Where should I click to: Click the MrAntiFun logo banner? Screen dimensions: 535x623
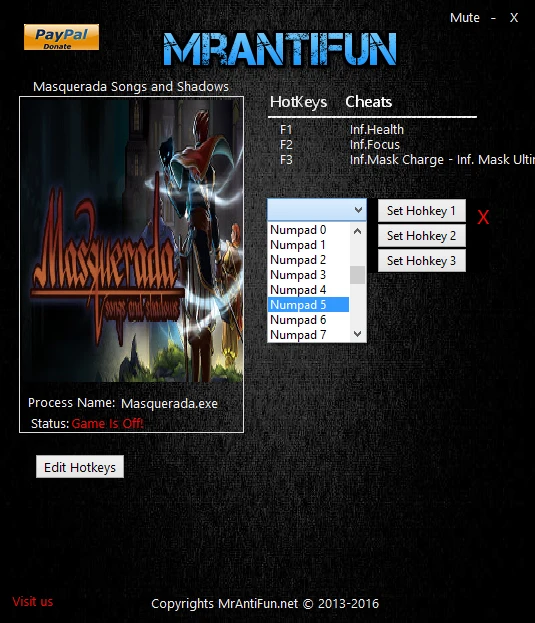click(280, 49)
